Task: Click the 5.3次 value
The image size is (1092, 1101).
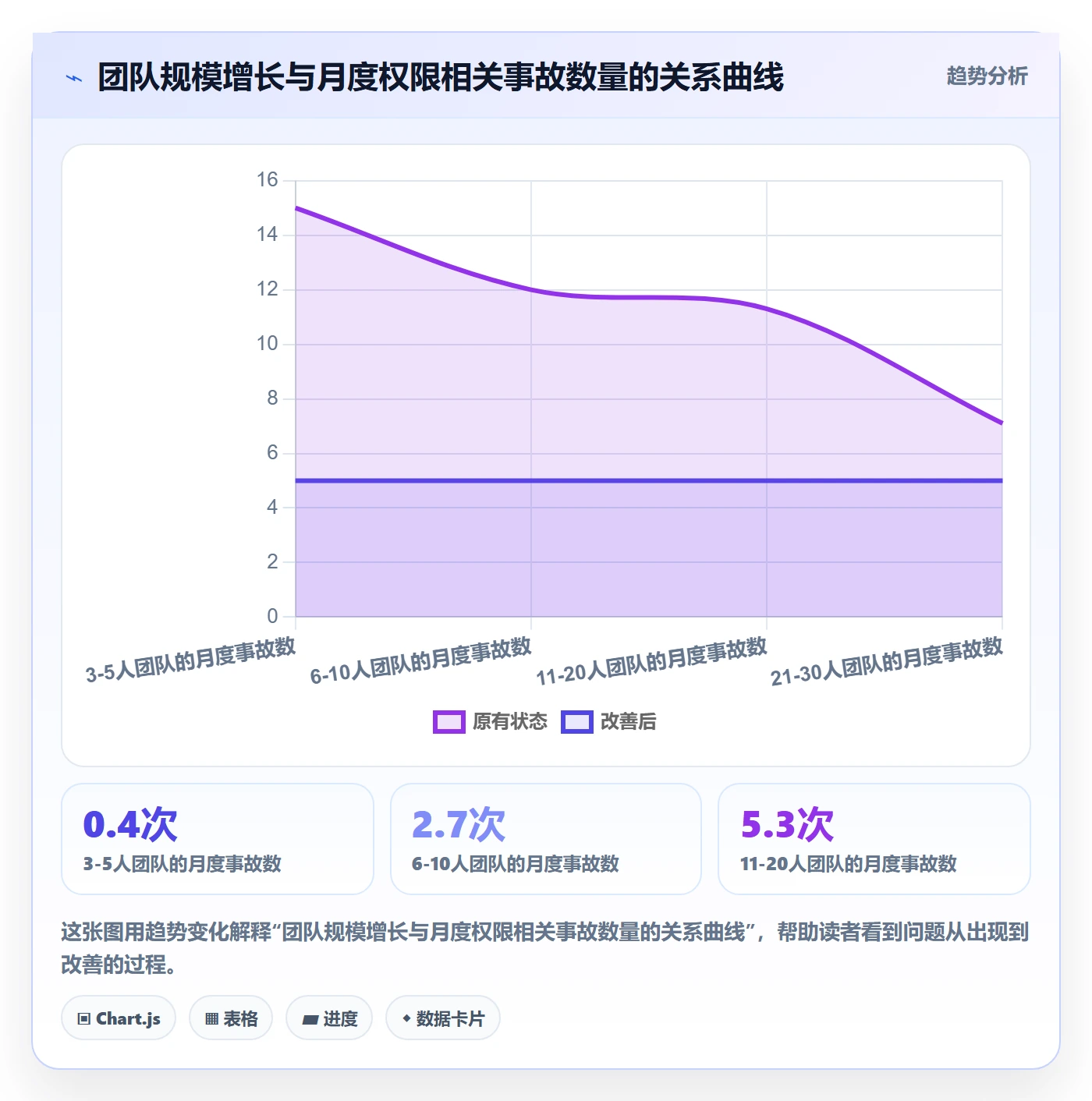Action: 787,825
